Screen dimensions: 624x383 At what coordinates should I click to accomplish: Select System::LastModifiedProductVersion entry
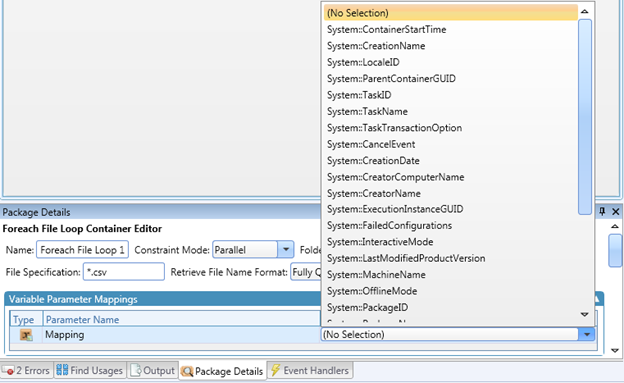(450, 258)
